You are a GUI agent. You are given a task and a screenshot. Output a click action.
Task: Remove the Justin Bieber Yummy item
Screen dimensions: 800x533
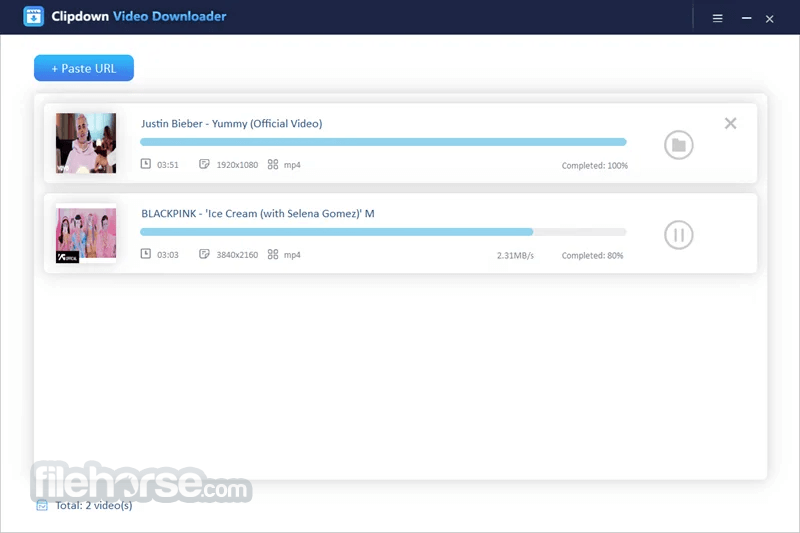(731, 123)
